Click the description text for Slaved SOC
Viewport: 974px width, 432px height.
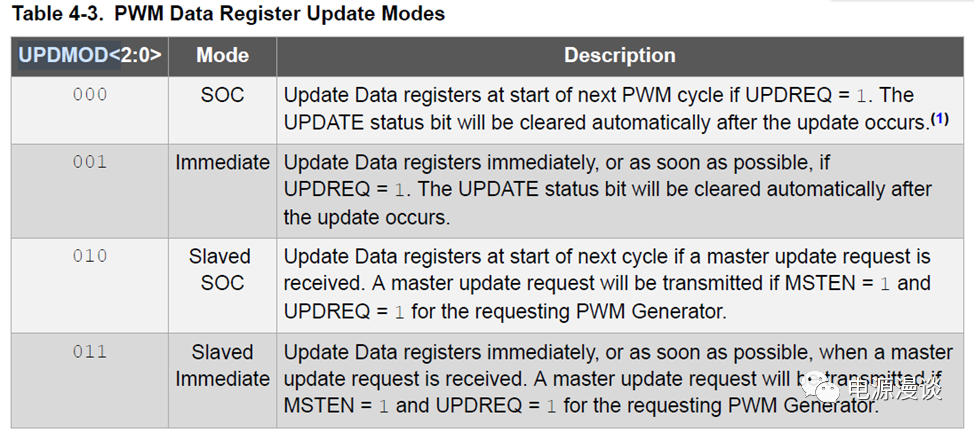click(600, 284)
